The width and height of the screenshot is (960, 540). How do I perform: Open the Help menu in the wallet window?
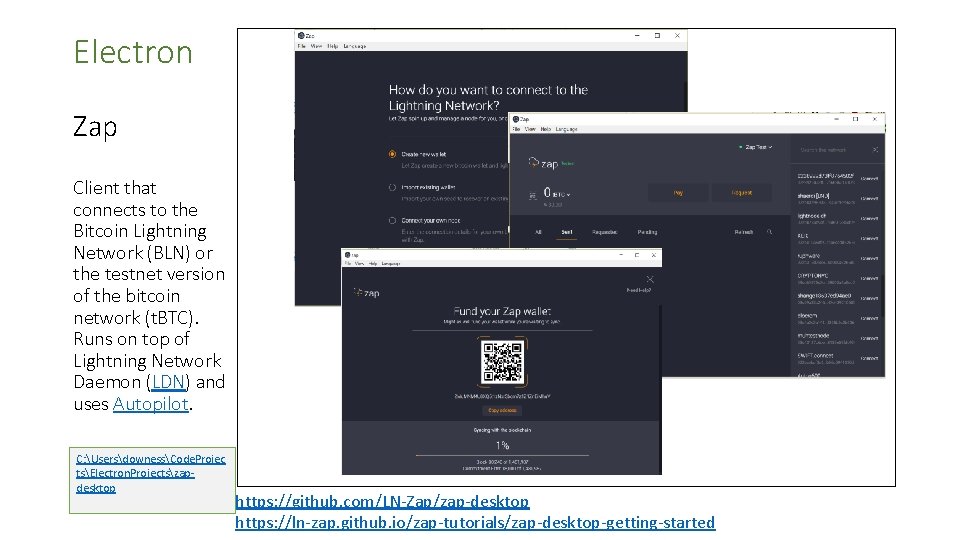click(546, 129)
